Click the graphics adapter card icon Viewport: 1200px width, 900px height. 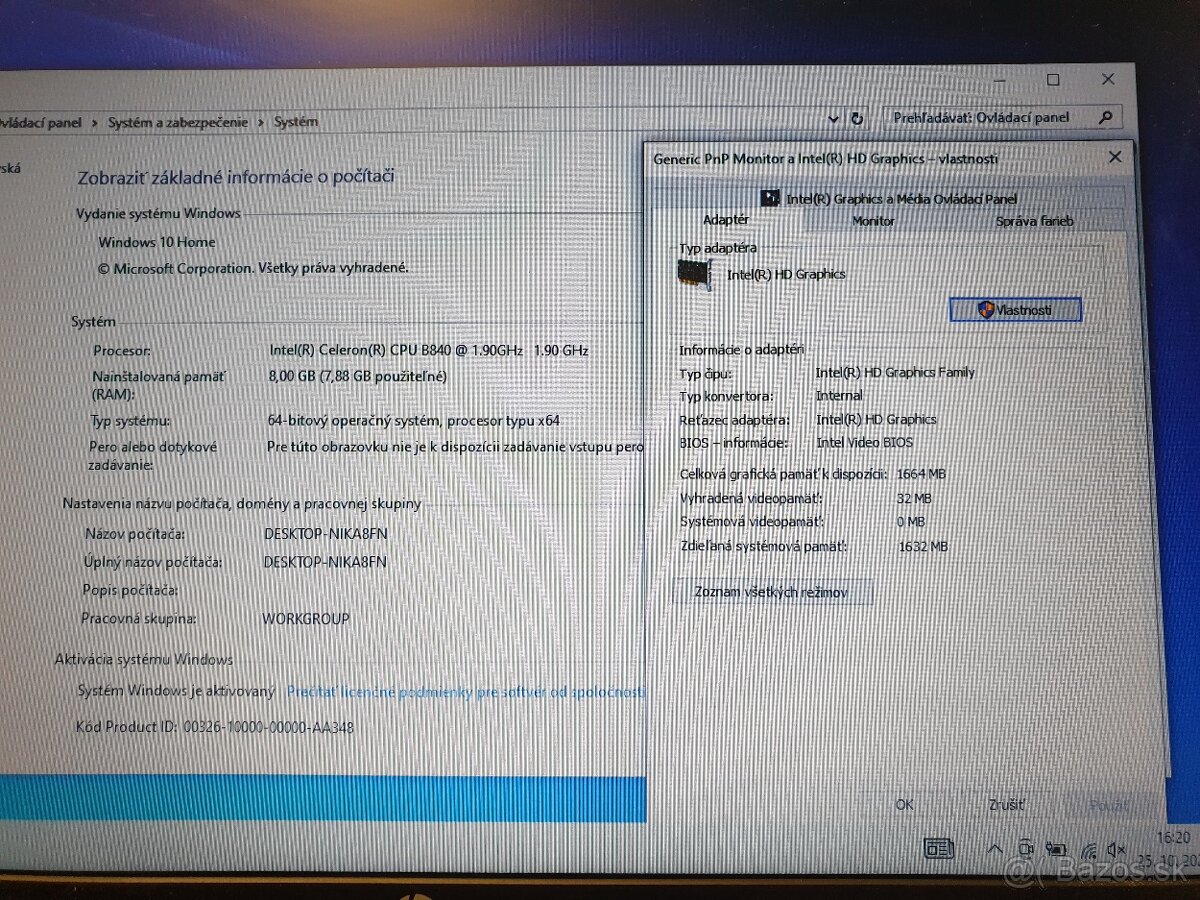coord(694,274)
